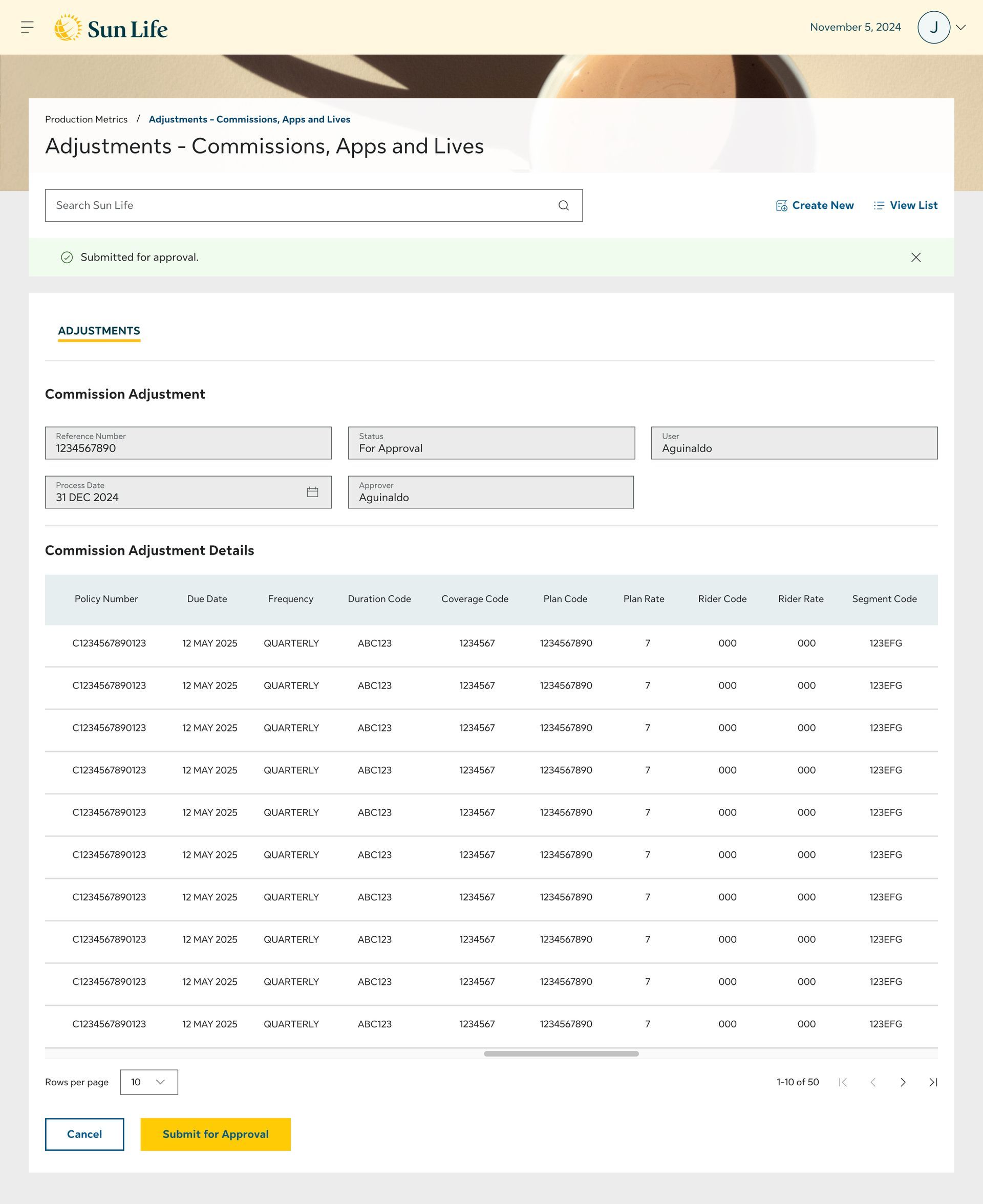This screenshot has width=983, height=1204.
Task: Open the Process Date calendar icon
Action: [313, 492]
